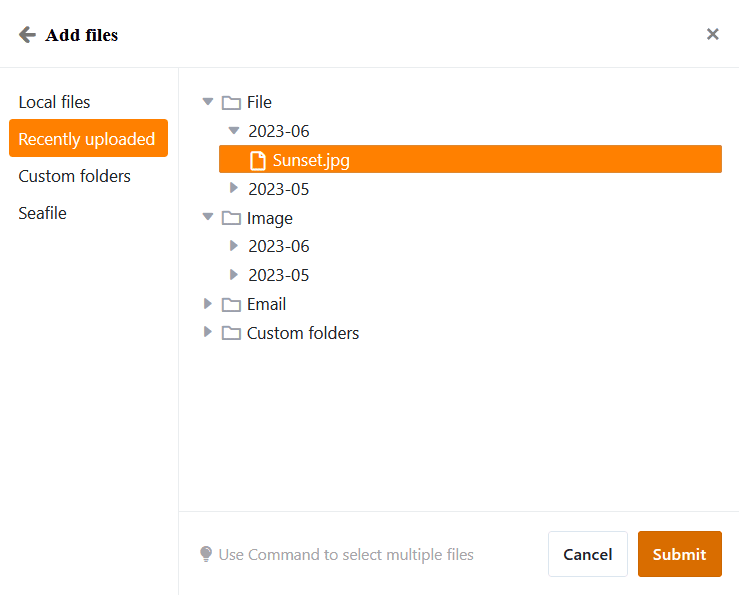
Task: Click the Image folder icon
Action: point(231,218)
